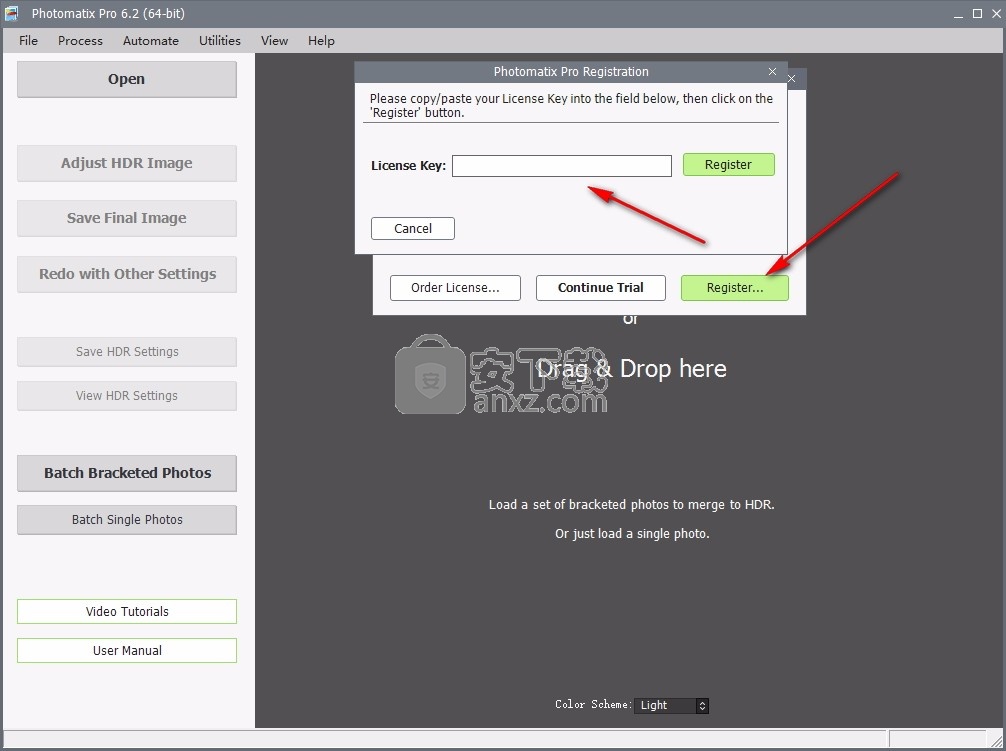Click the Register... button in trial dialog
This screenshot has width=1006, height=751.
tap(735, 287)
